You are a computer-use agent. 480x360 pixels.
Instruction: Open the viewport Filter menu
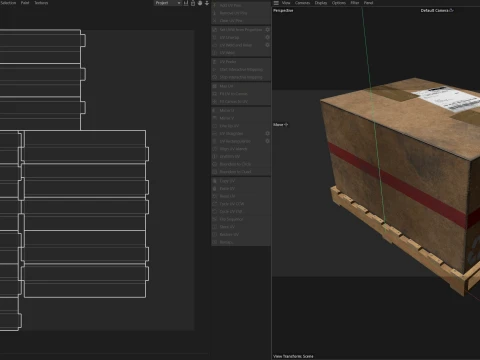coord(355,3)
